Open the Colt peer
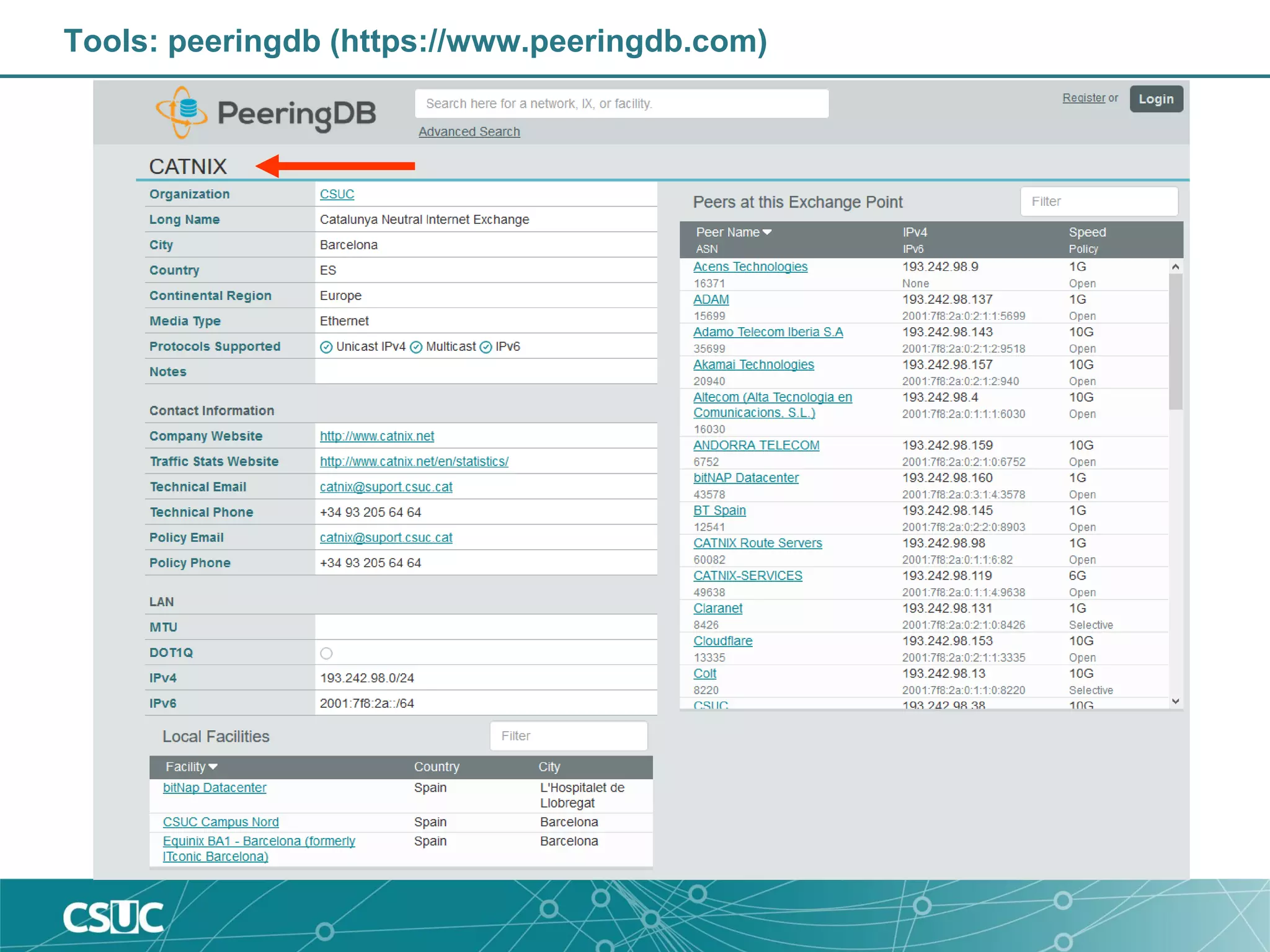The height and width of the screenshot is (952, 1270). pos(705,674)
